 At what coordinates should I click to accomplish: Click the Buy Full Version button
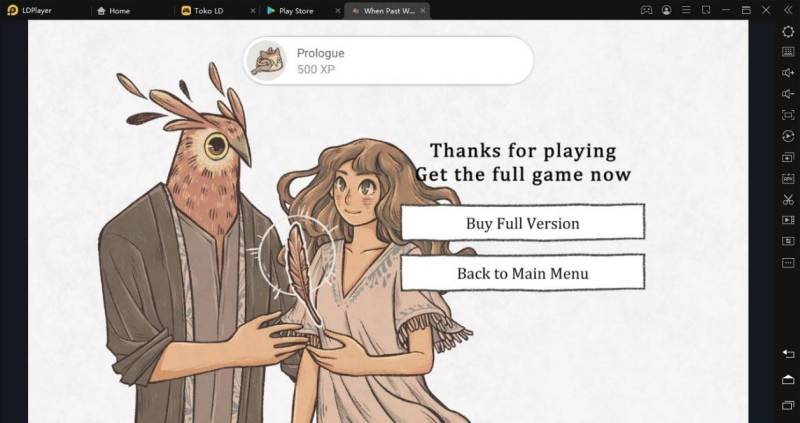click(x=522, y=222)
